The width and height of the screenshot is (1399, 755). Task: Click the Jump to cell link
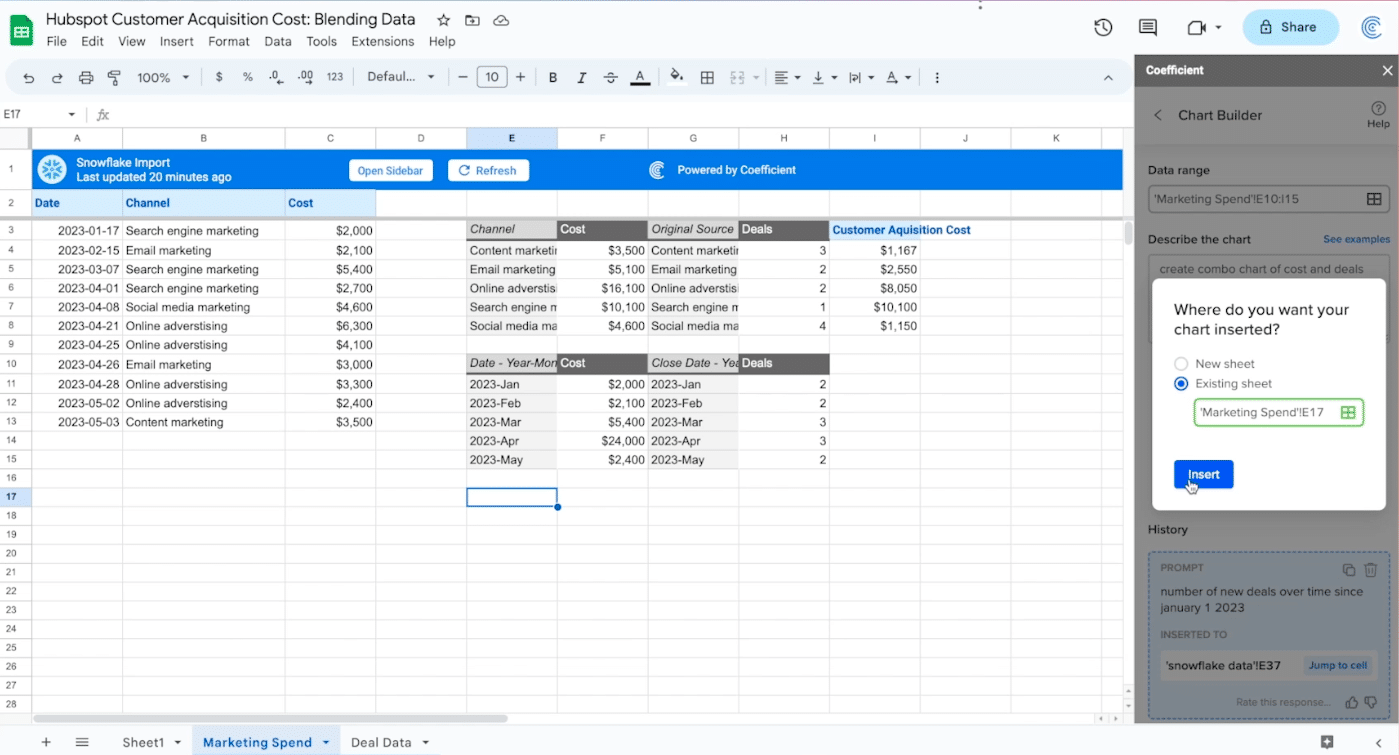(x=1338, y=665)
